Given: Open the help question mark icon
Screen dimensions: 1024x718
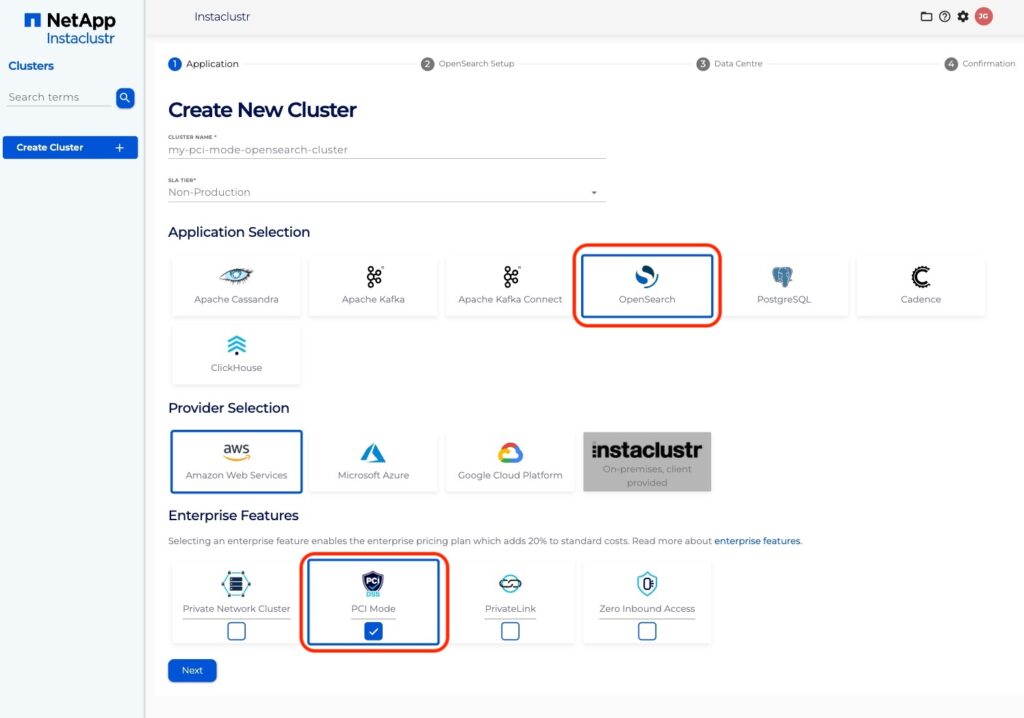Looking at the screenshot, I should click(x=944, y=16).
